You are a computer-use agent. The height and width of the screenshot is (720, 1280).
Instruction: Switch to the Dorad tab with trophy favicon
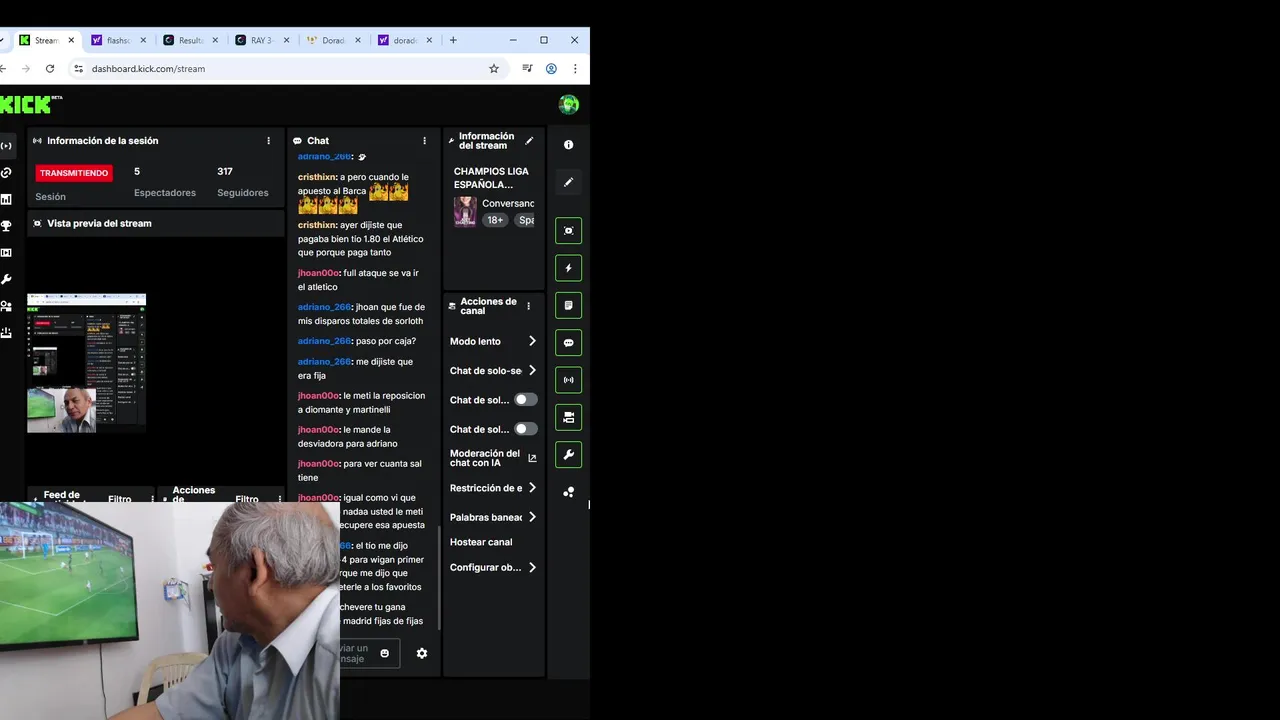tap(334, 40)
